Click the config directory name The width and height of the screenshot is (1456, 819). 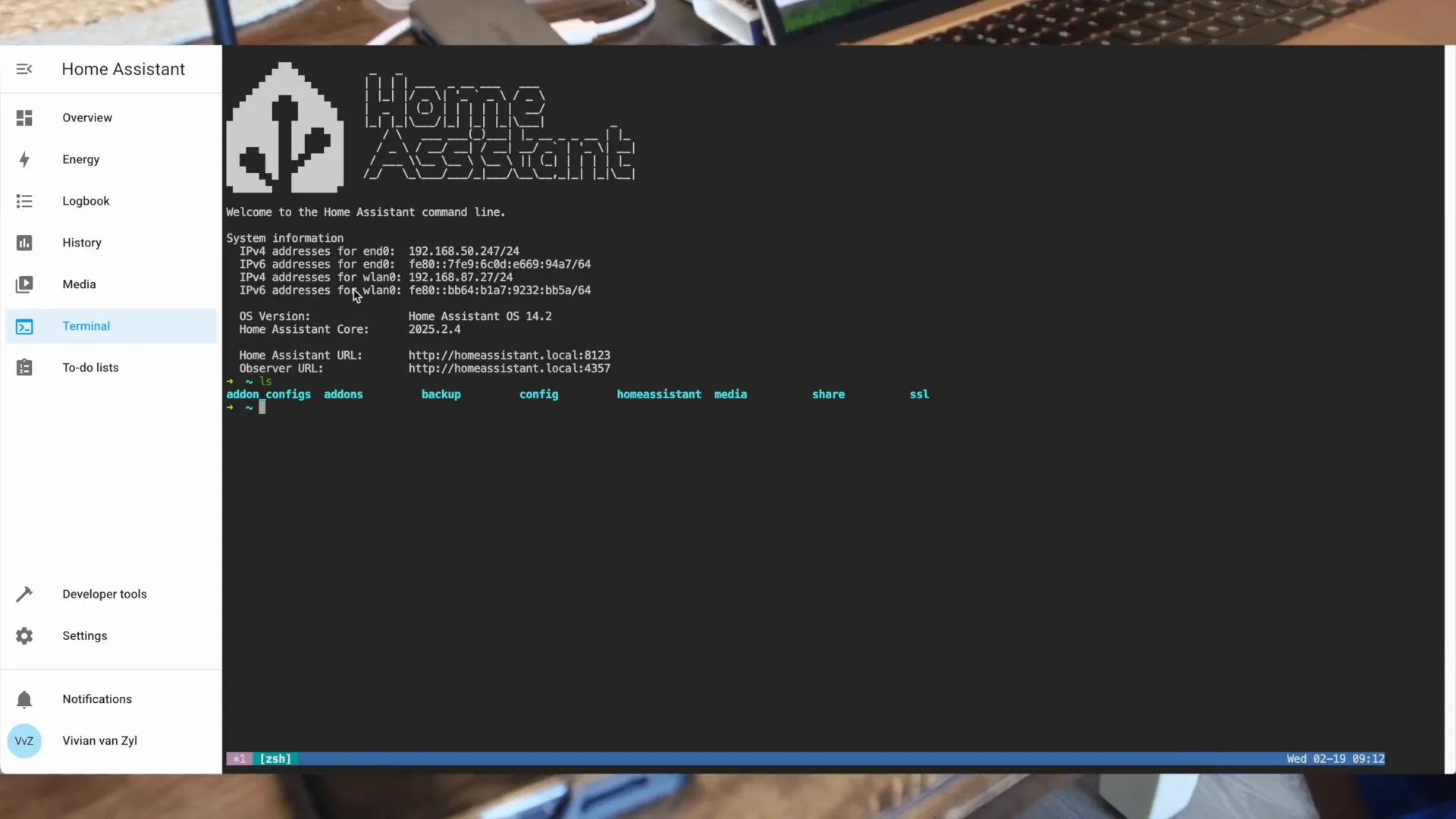point(538,394)
